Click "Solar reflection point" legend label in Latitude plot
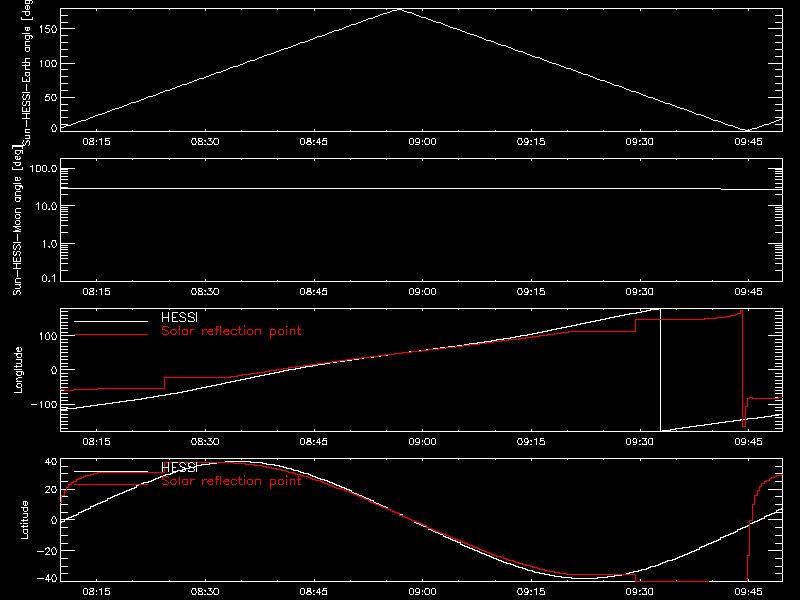 point(231,481)
